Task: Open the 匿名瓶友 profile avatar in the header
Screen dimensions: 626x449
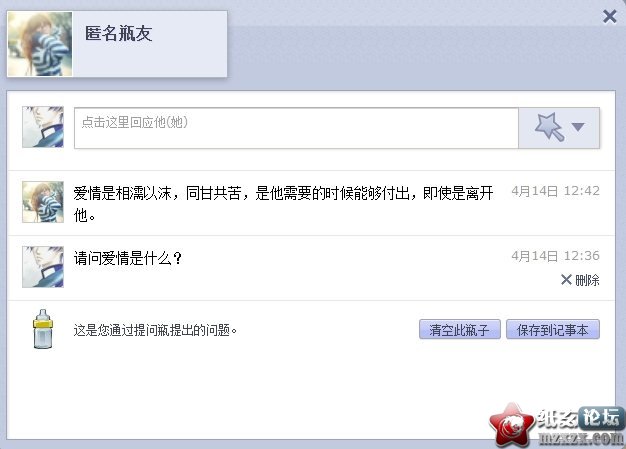Action: point(40,44)
